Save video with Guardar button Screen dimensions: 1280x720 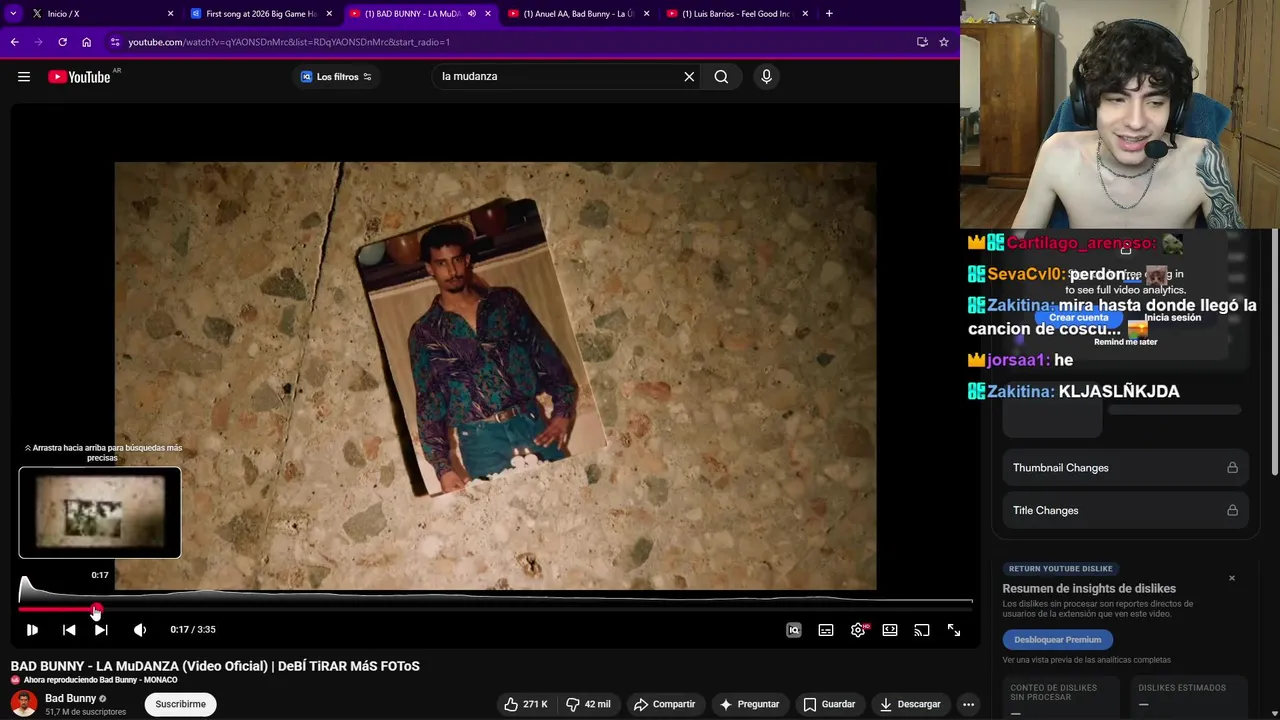[x=829, y=704]
